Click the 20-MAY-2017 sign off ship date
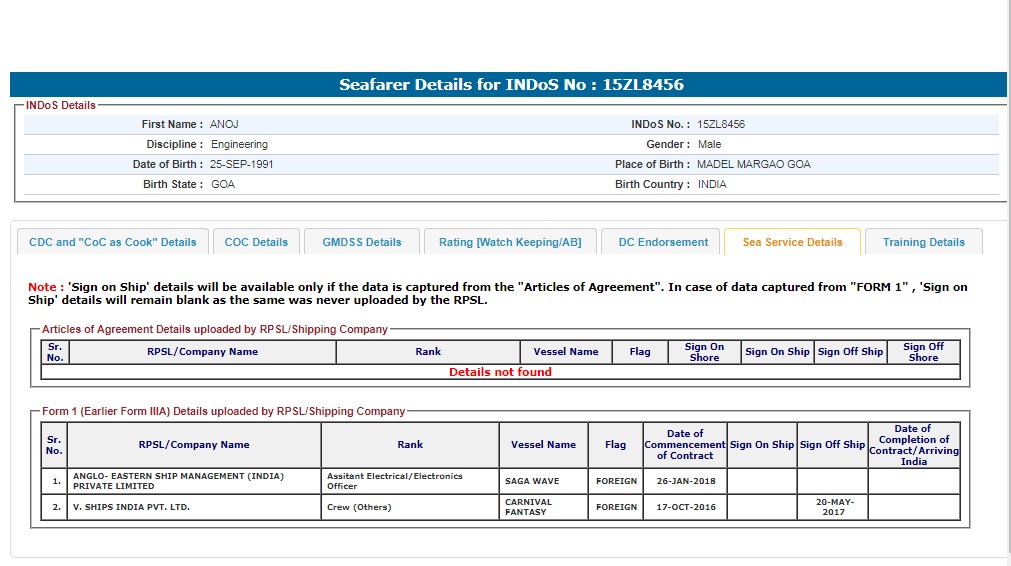 coord(832,507)
